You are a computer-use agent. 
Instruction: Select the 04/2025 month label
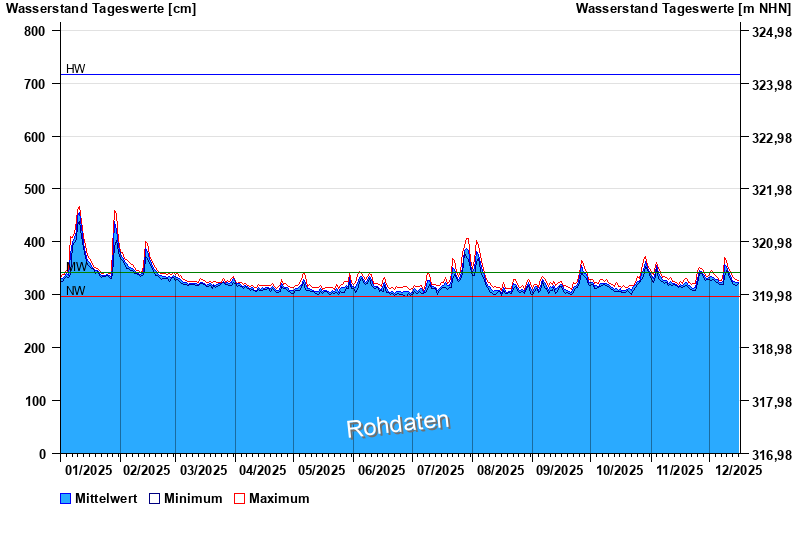coord(264,470)
